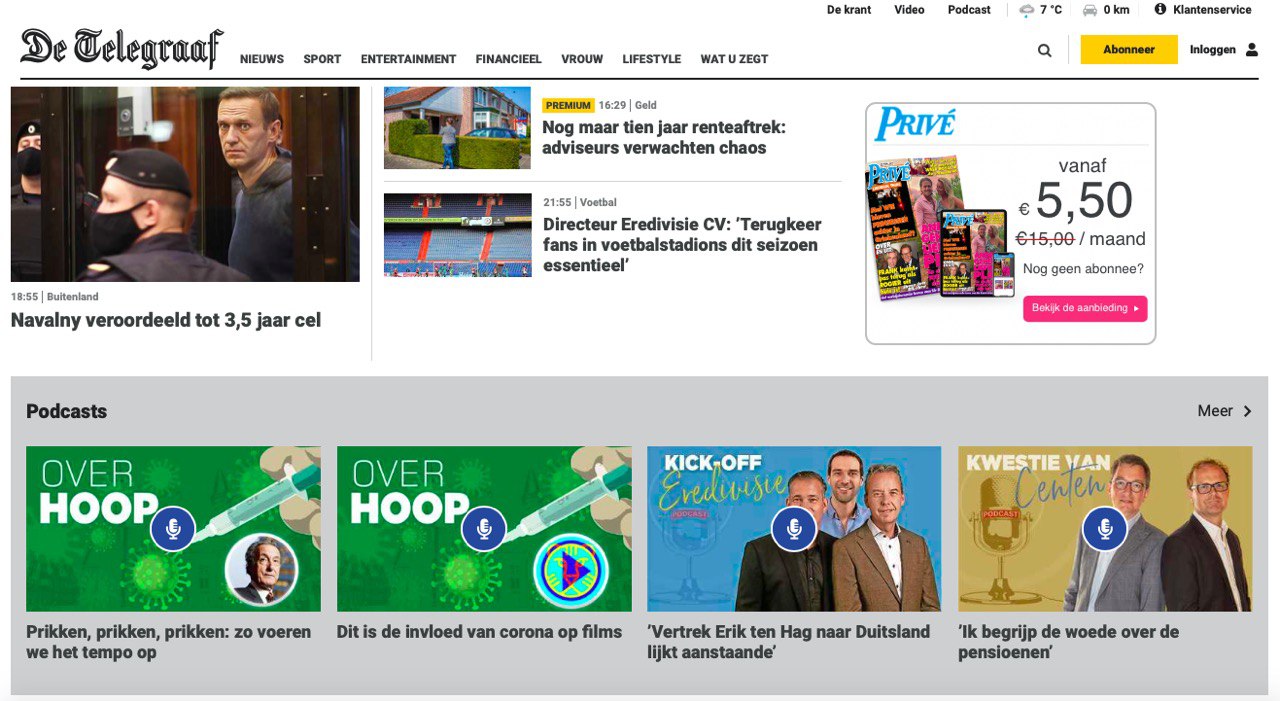Screen dimensions: 1280x701
Task: Click the Podcasts section heading
Action: (x=66, y=412)
